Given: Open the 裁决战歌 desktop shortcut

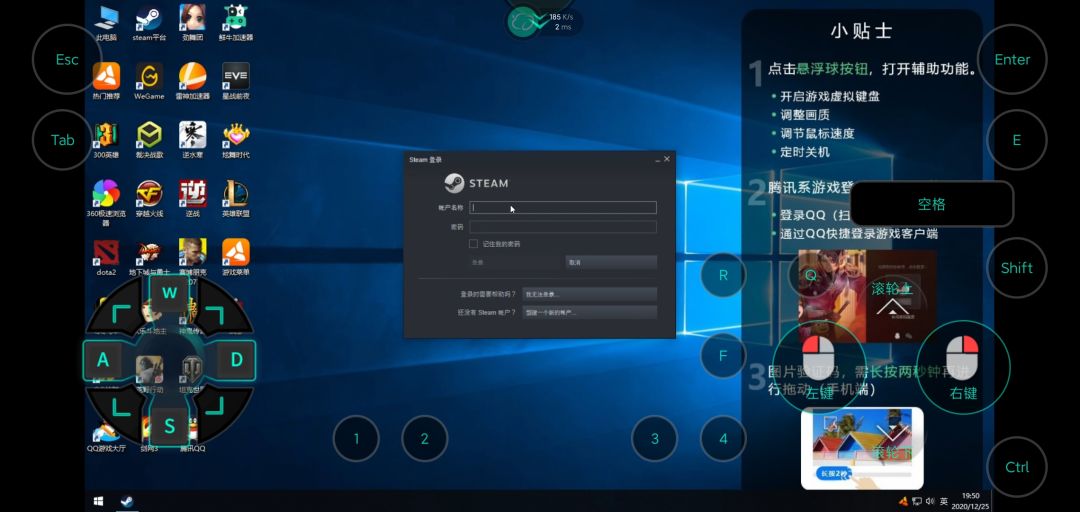Looking at the screenshot, I should (149, 140).
